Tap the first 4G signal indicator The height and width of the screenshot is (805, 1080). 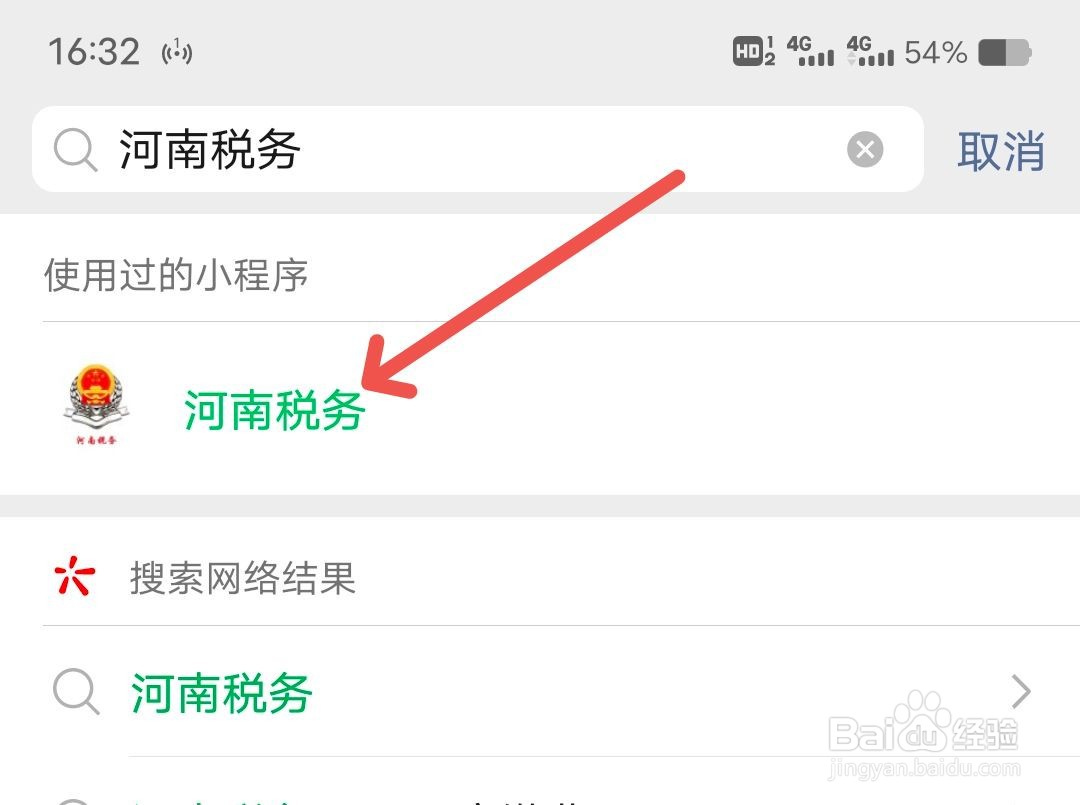pyautogui.click(x=810, y=52)
